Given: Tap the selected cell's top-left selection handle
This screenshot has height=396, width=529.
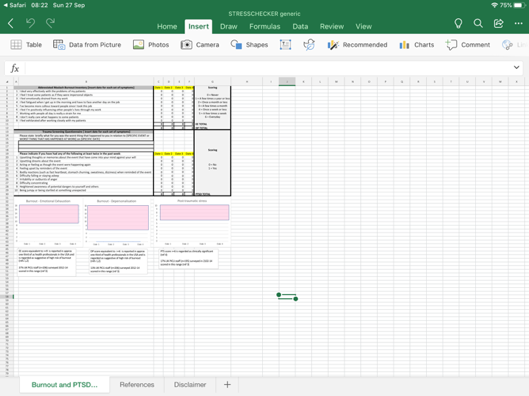Looking at the screenshot, I should point(279,295).
